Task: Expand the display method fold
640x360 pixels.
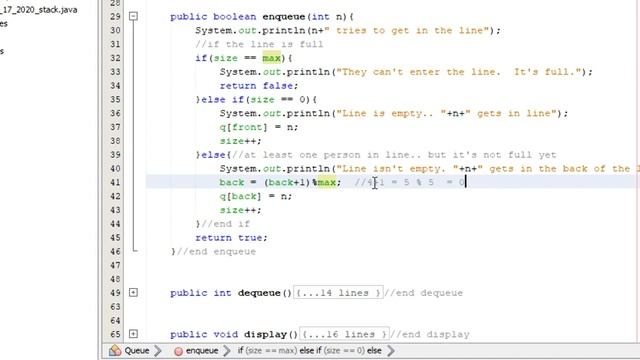Action: pos(133,334)
